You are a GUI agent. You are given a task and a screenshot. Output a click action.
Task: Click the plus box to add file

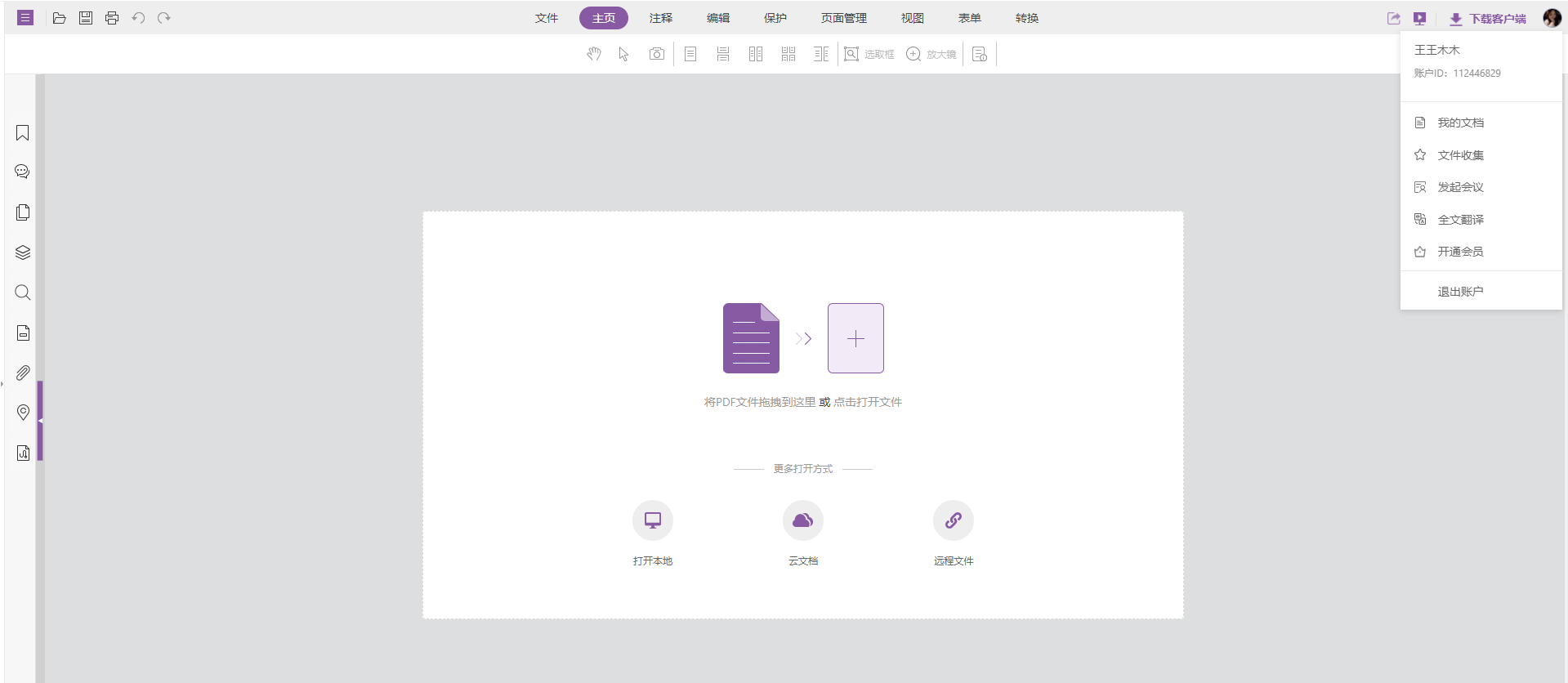click(x=855, y=338)
